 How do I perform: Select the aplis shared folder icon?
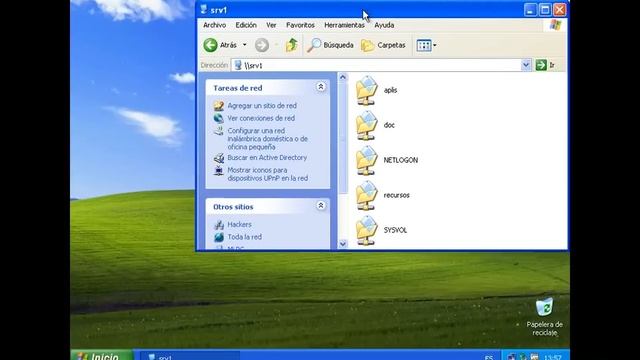[367, 90]
